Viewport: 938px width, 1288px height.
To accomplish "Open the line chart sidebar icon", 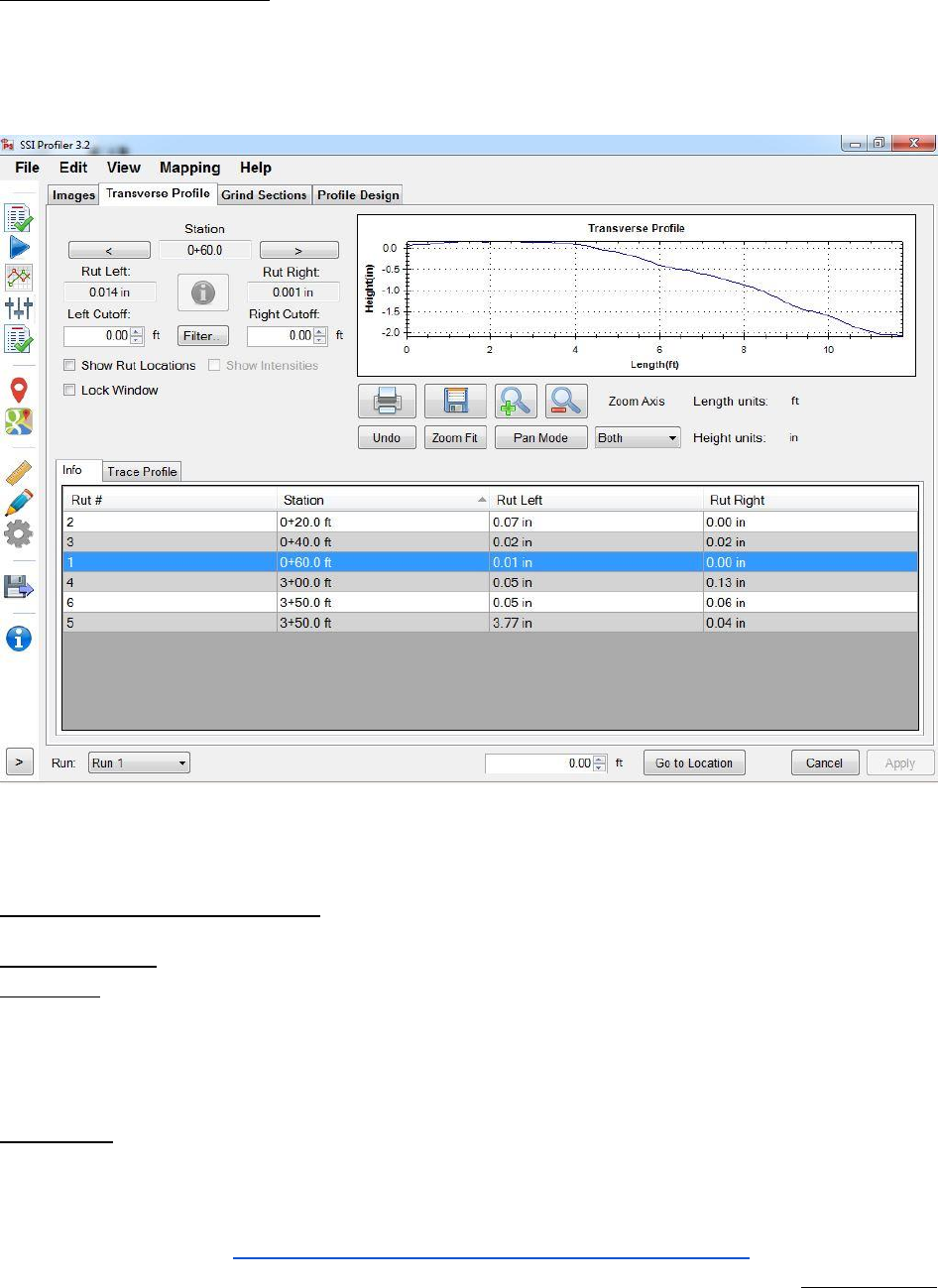I will [19, 277].
